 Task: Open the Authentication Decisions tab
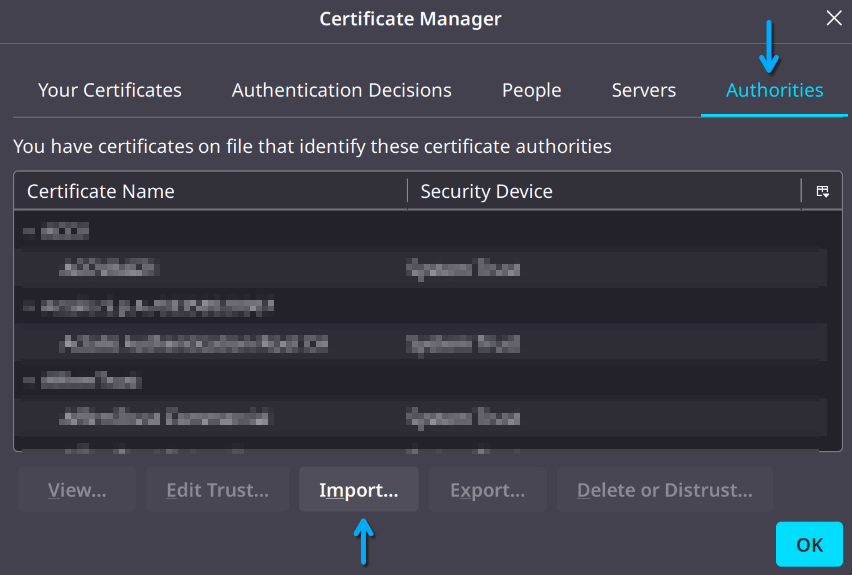click(x=342, y=90)
